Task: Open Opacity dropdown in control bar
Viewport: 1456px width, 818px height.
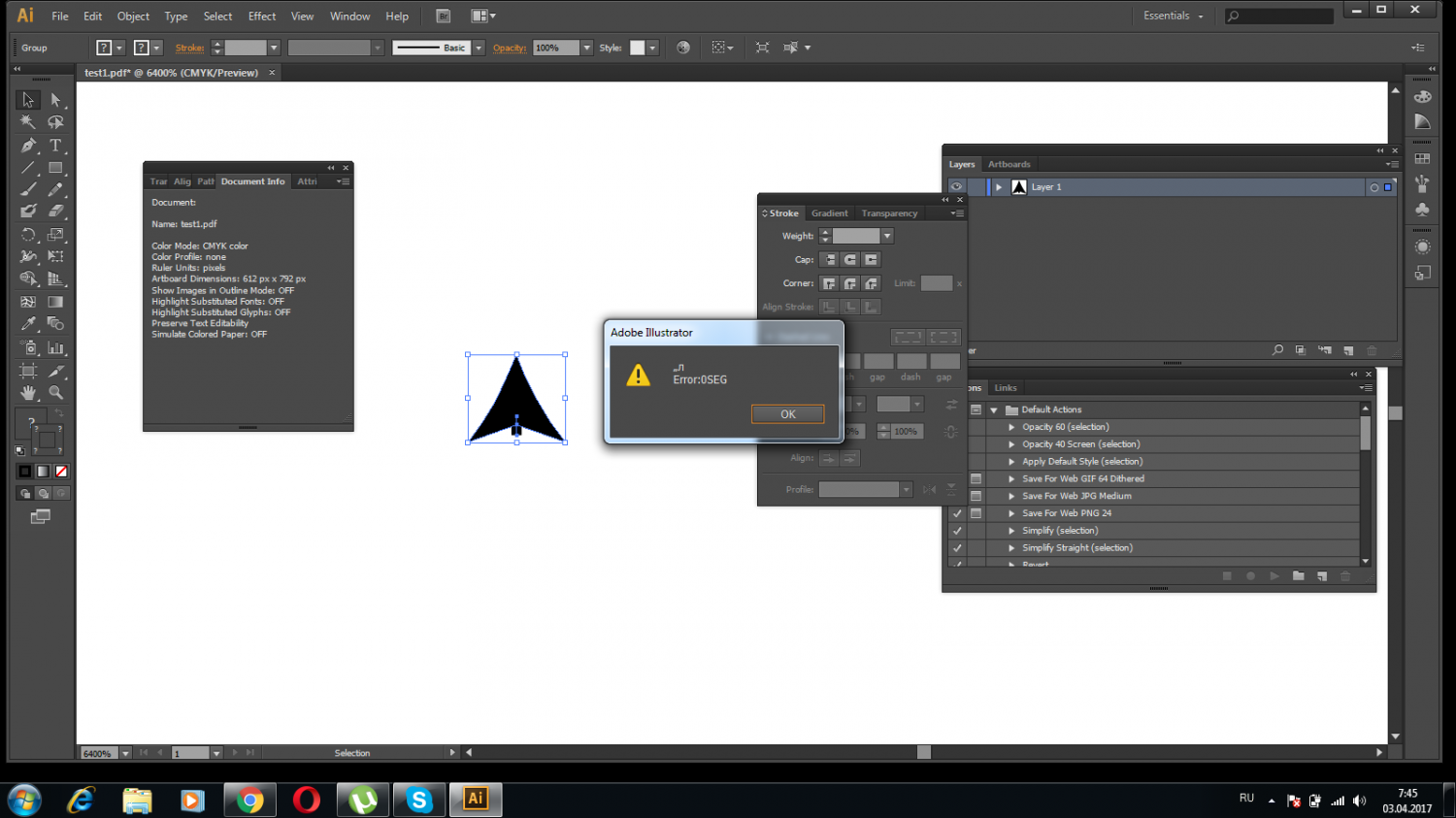Action: pos(586,48)
